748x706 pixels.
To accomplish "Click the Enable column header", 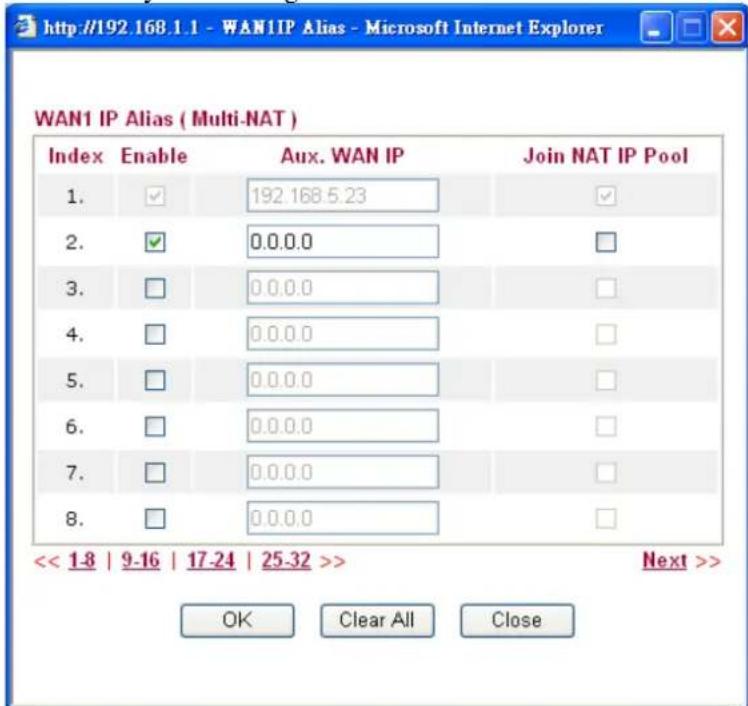I will (154, 156).
